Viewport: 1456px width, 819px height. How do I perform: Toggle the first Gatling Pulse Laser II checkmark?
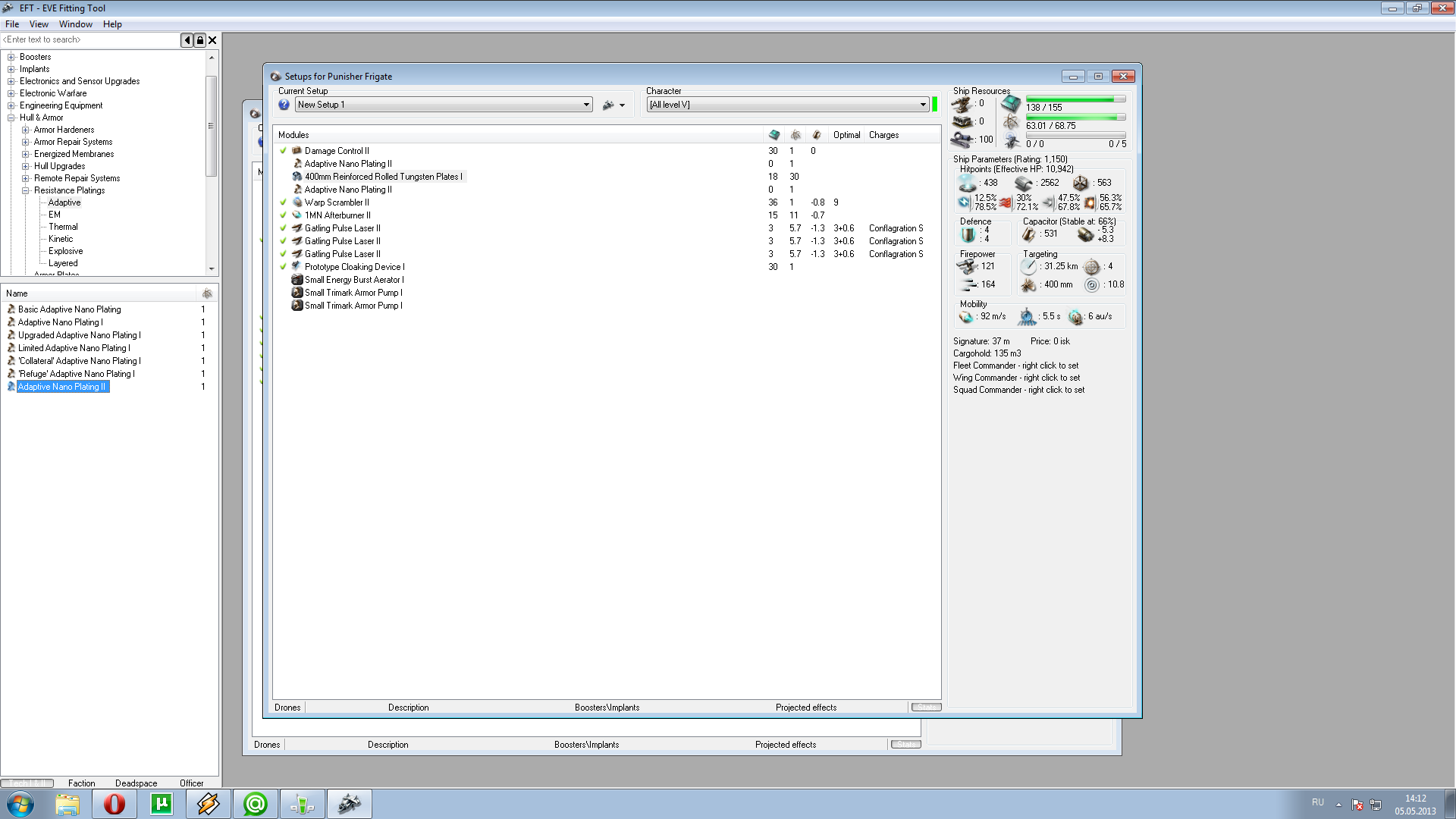(284, 228)
